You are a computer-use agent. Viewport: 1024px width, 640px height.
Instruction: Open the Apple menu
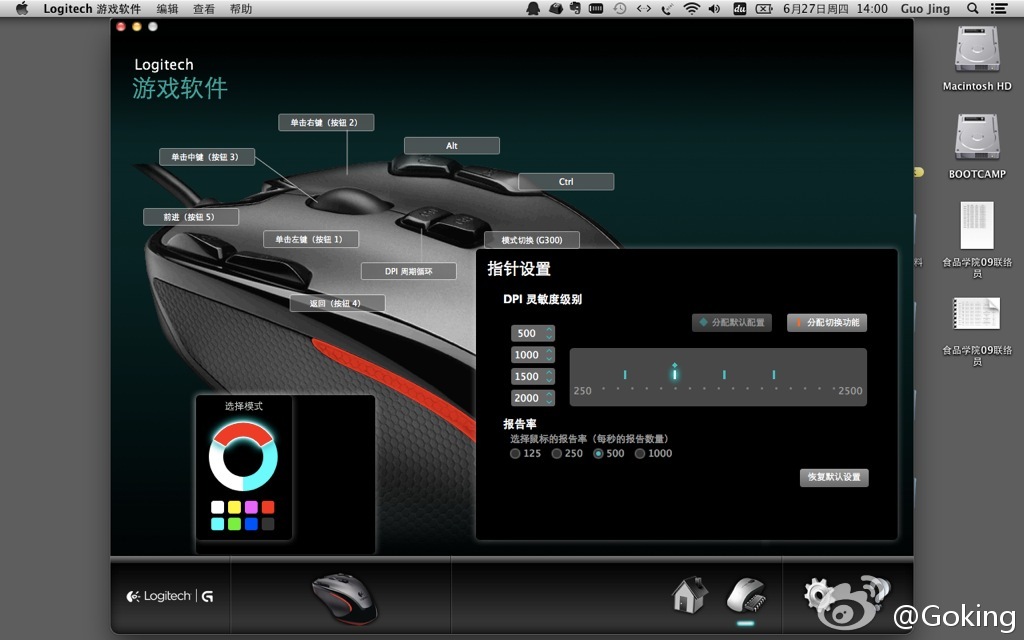tap(22, 8)
